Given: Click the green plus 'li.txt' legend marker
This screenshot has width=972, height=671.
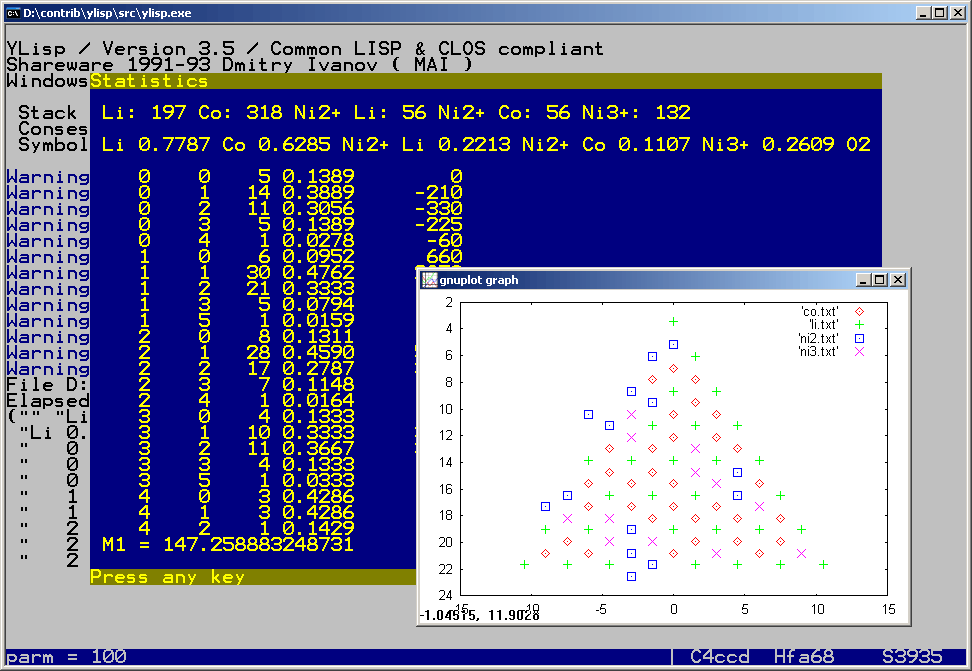Looking at the screenshot, I should tap(858, 325).
